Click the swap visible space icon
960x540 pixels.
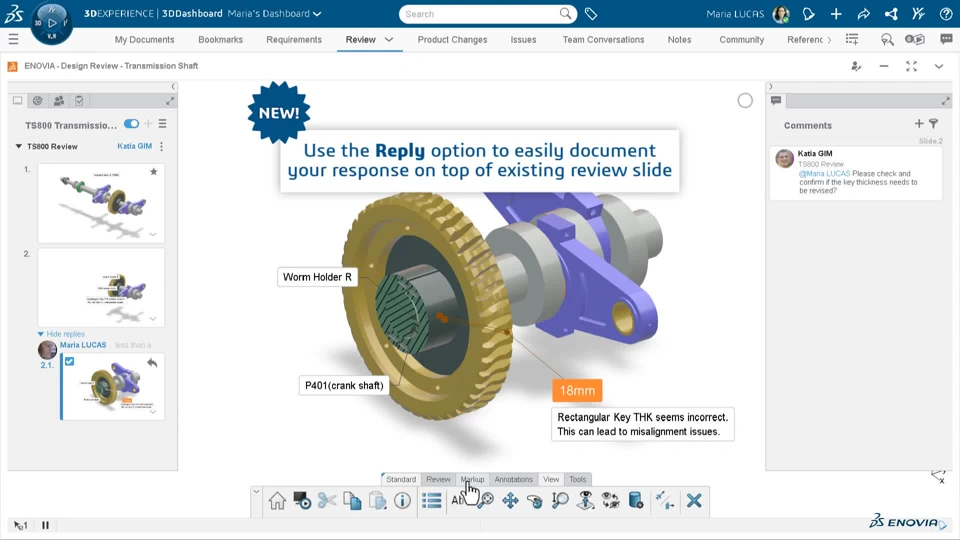pyautogui.click(x=610, y=501)
